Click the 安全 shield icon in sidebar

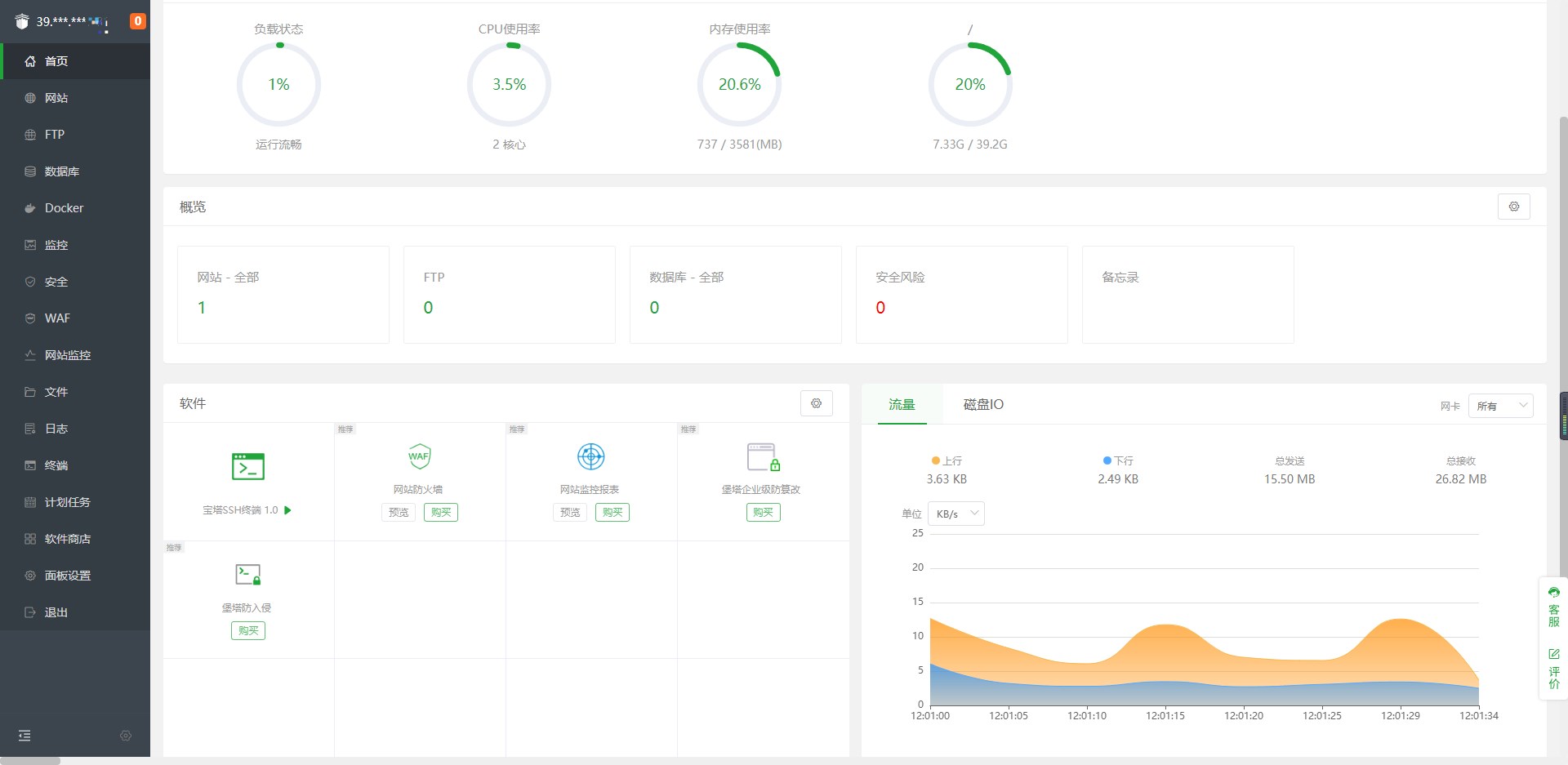tap(30, 282)
